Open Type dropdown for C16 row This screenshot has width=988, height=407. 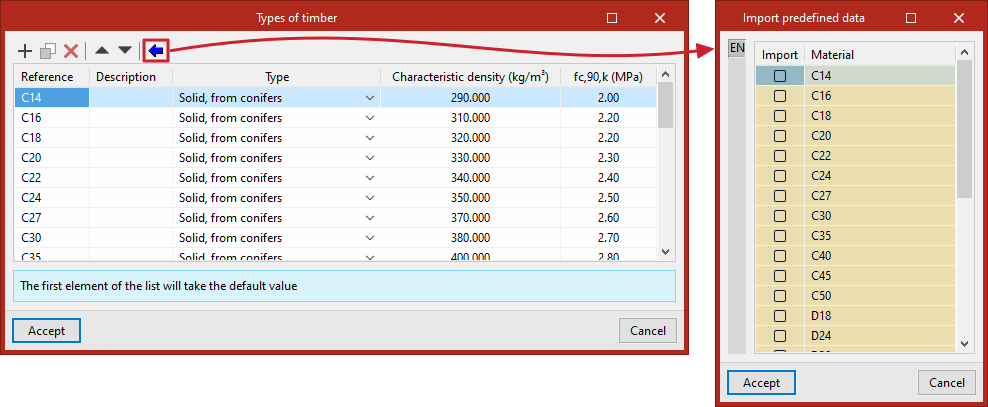point(370,118)
